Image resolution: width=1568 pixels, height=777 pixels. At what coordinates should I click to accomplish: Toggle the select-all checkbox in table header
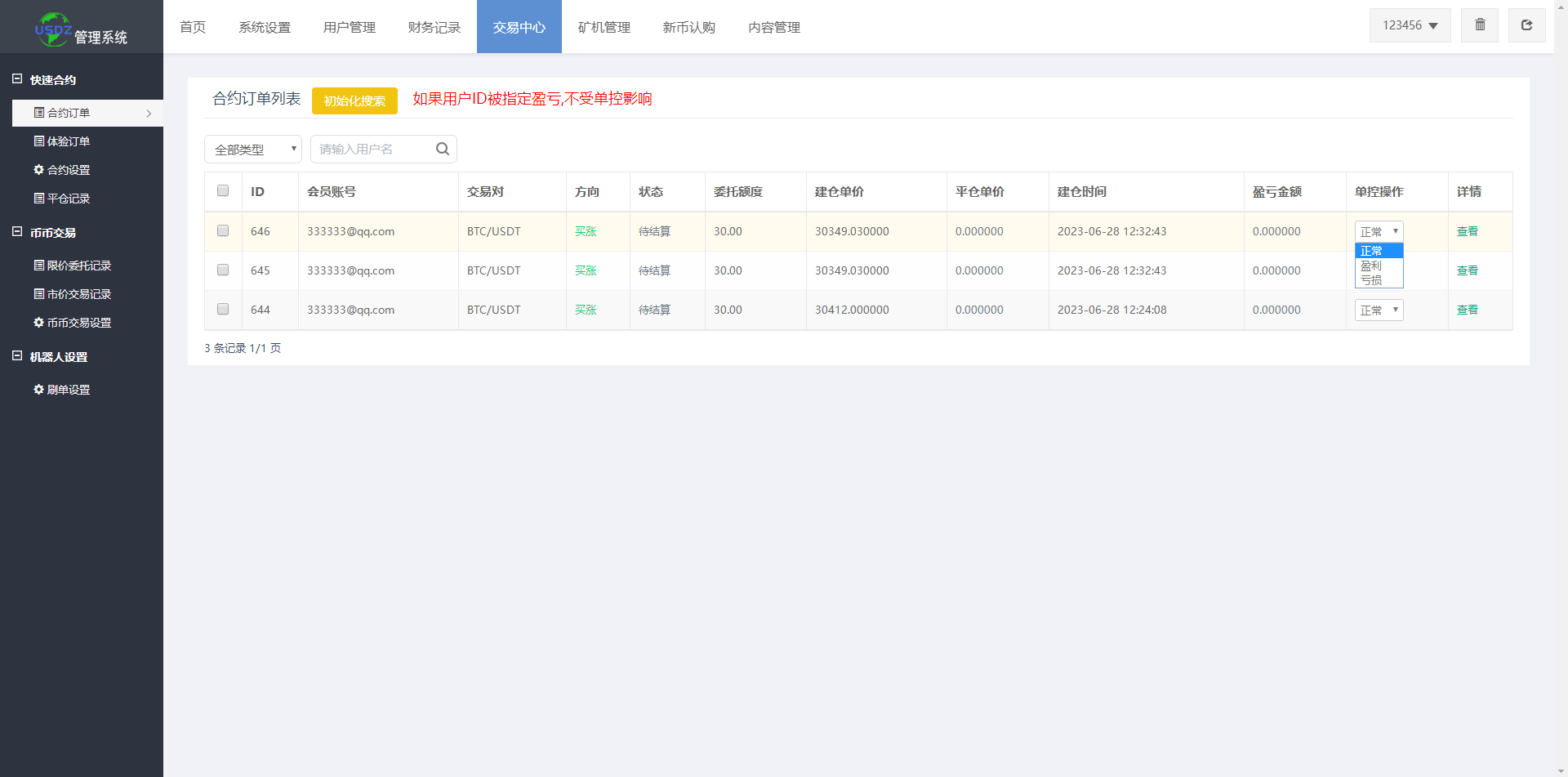[223, 191]
